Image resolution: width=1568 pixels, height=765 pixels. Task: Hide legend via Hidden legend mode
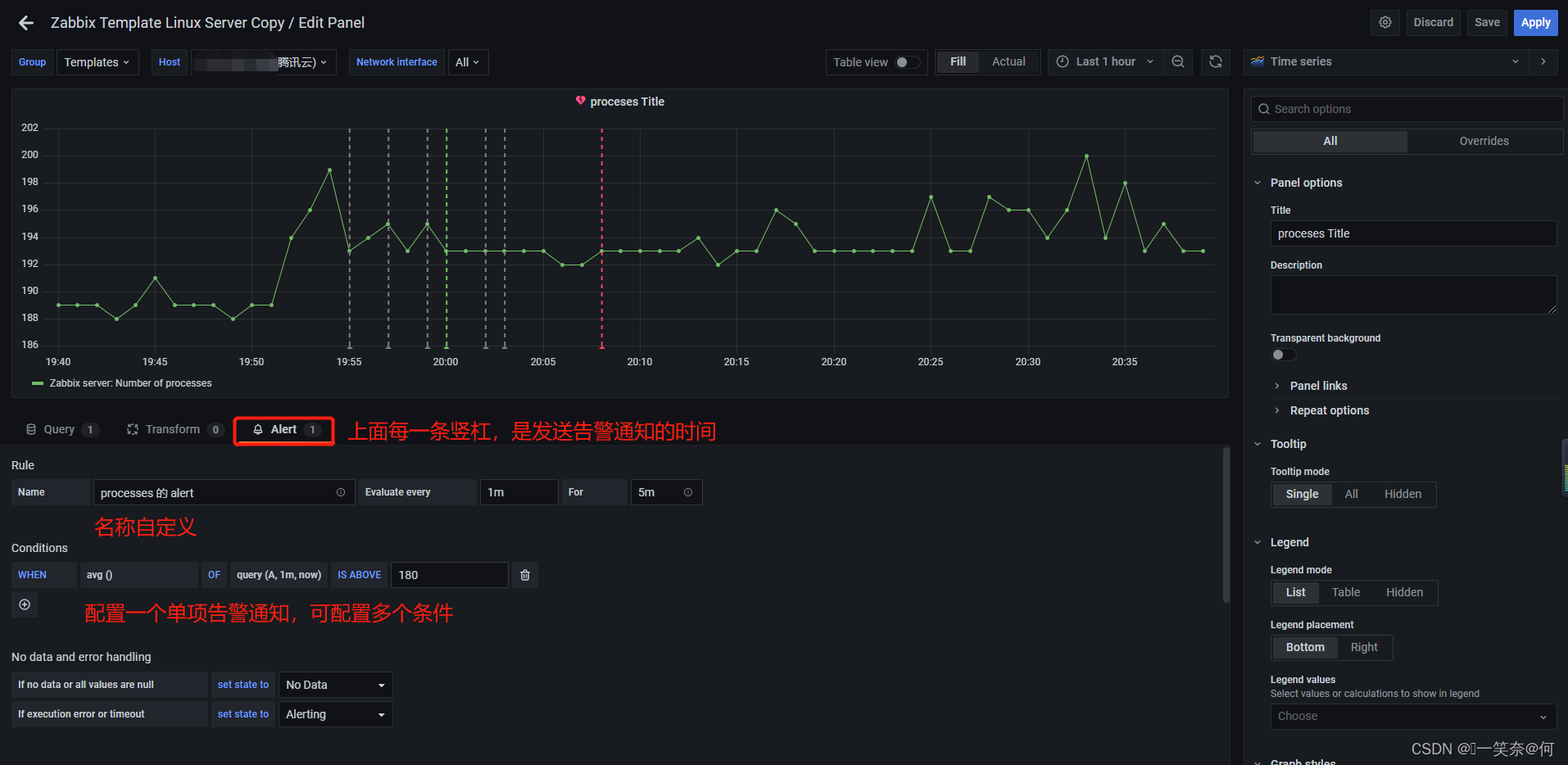coord(1404,593)
